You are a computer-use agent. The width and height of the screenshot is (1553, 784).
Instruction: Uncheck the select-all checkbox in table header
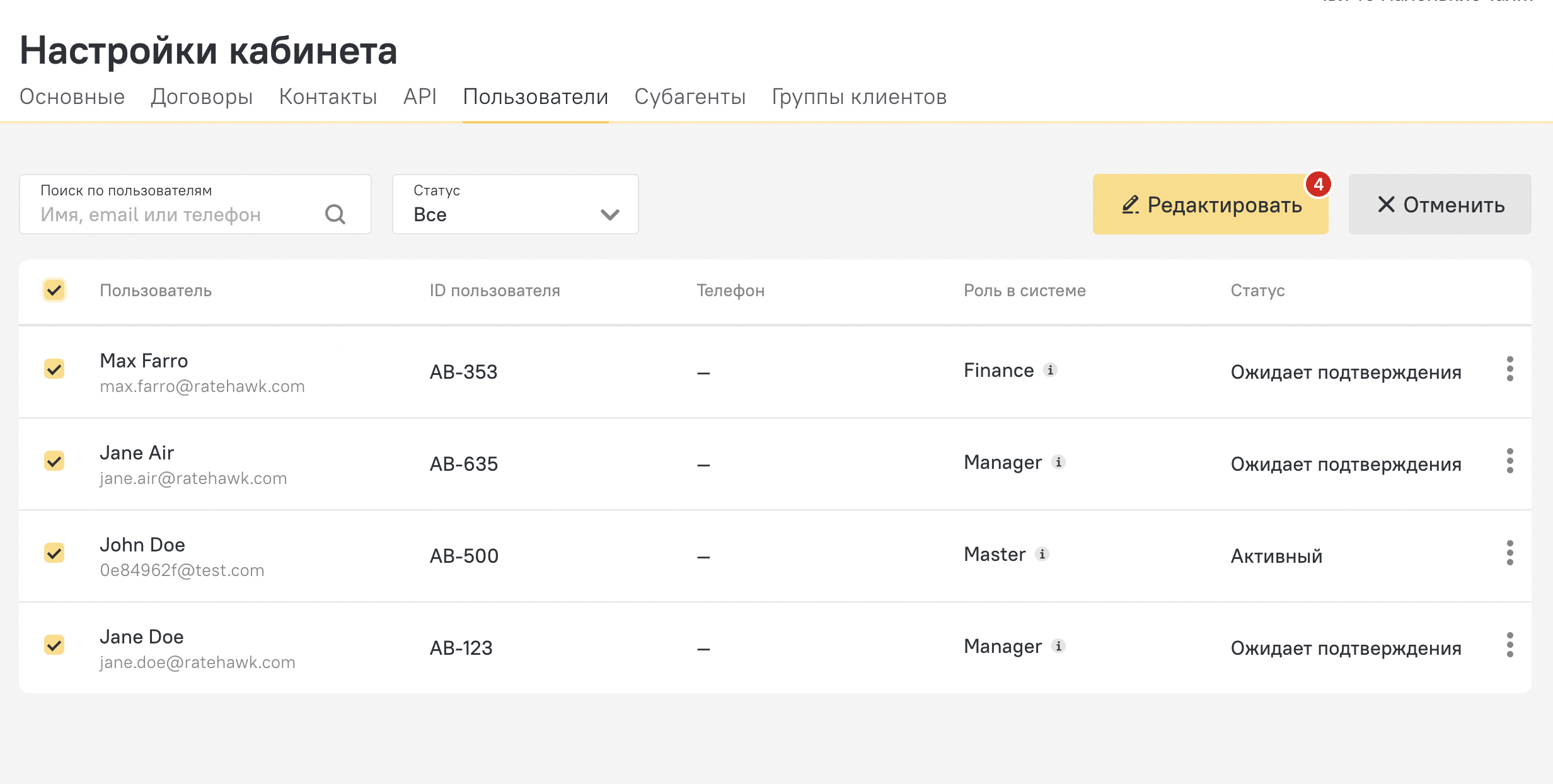[x=54, y=291]
